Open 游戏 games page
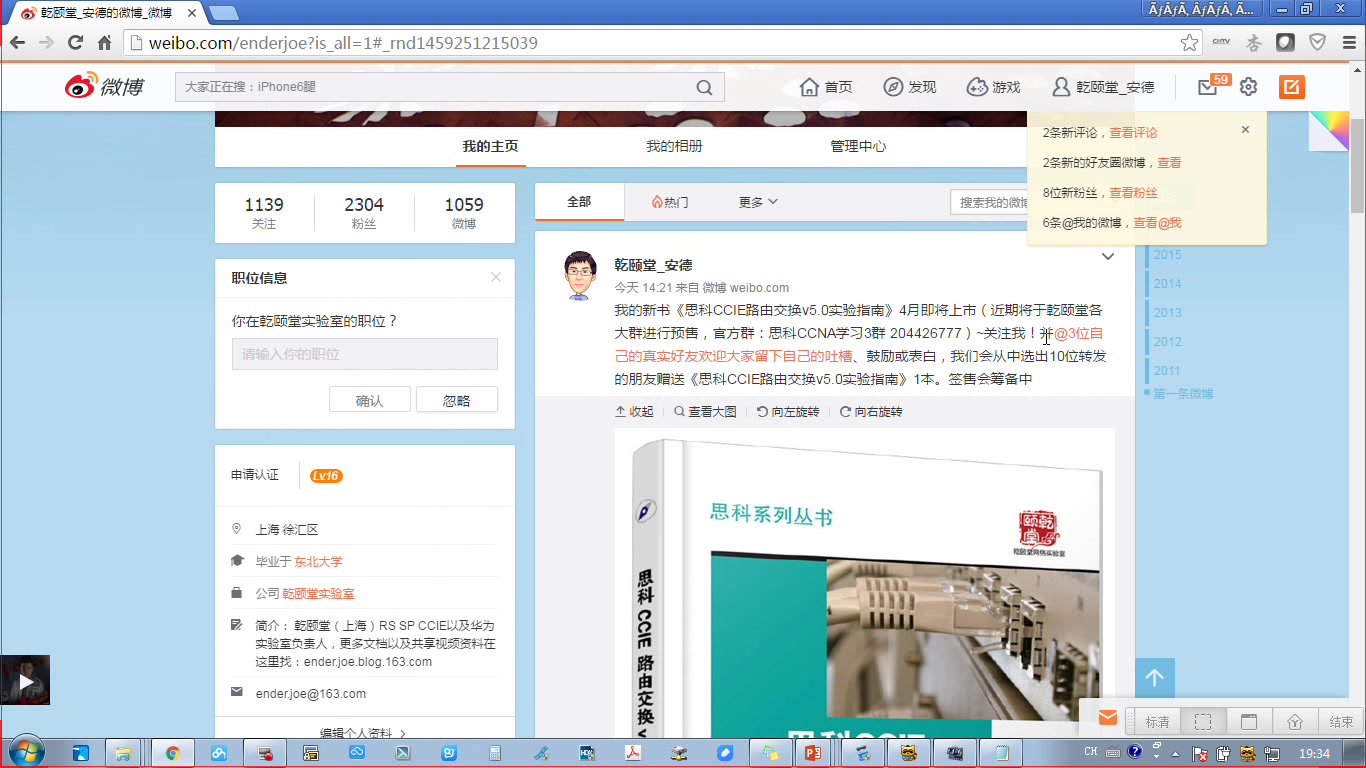The width and height of the screenshot is (1366, 768). 993,87
